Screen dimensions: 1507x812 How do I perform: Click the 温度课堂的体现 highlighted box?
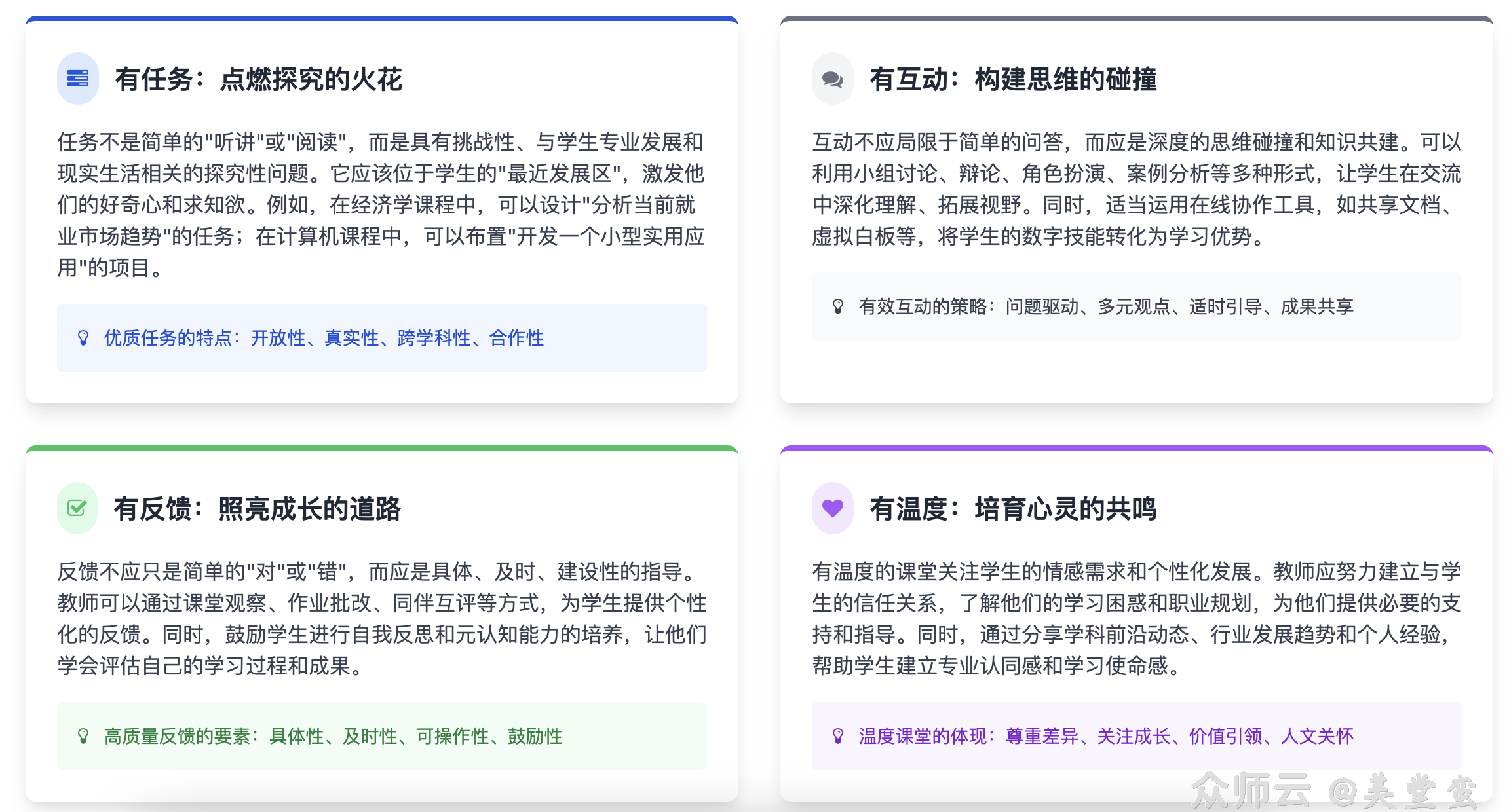click(1140, 736)
